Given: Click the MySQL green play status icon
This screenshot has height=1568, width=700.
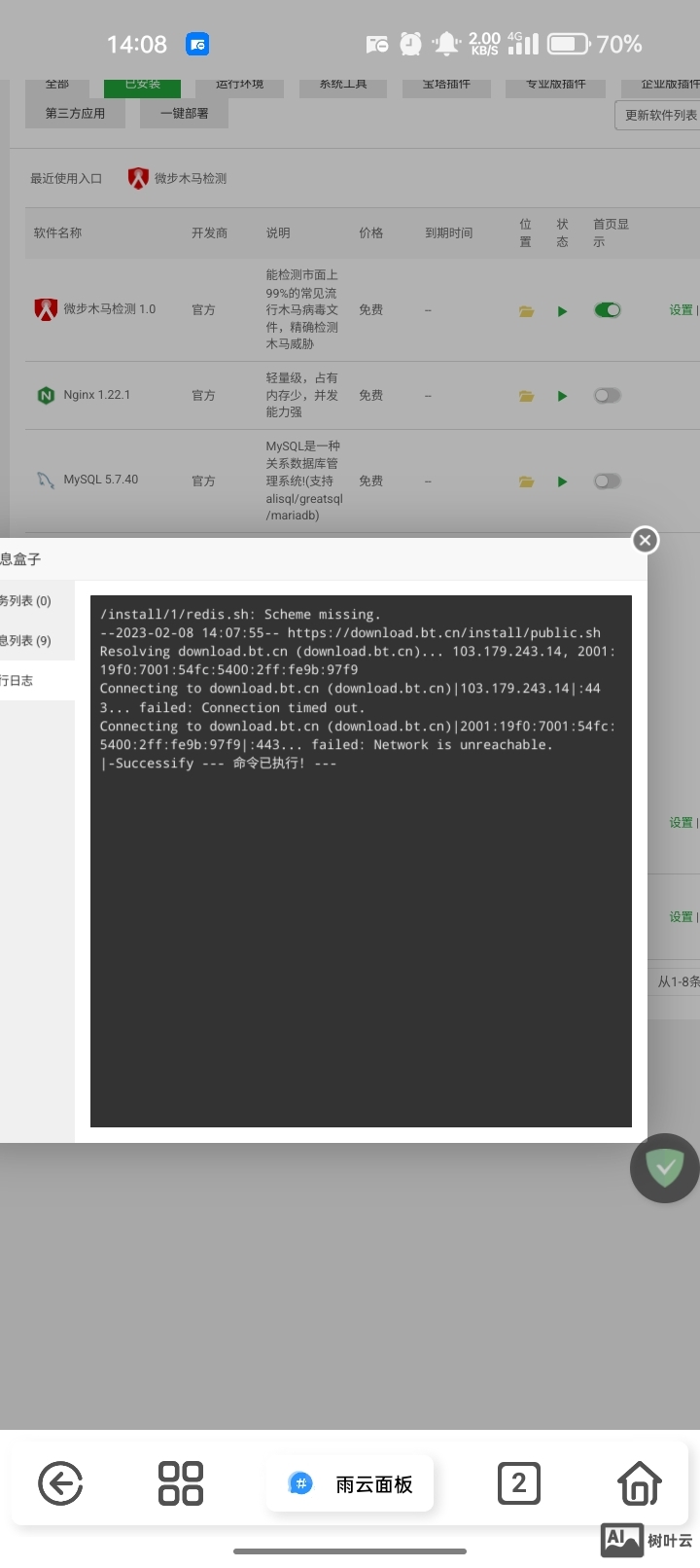Looking at the screenshot, I should click(x=562, y=481).
